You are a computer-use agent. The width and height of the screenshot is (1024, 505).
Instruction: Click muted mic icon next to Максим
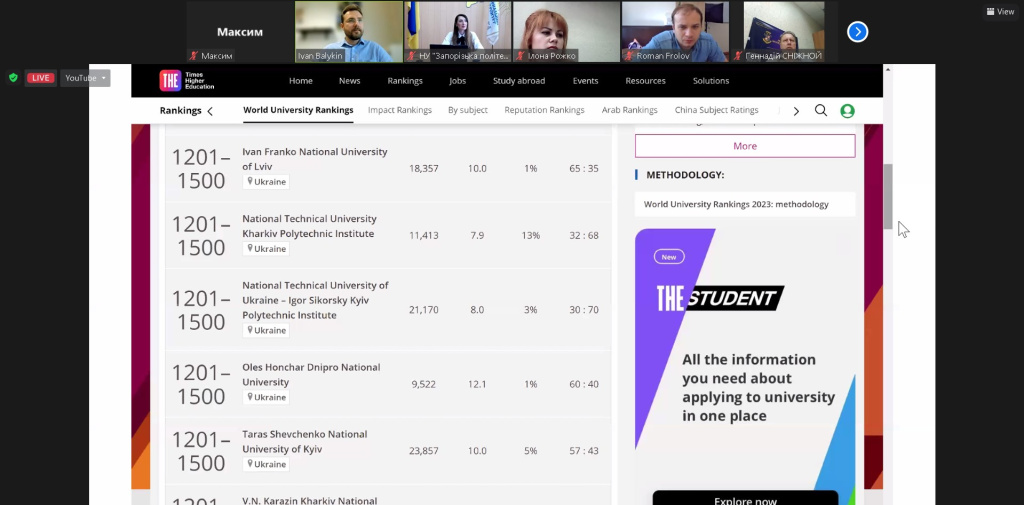pyautogui.click(x=193, y=56)
